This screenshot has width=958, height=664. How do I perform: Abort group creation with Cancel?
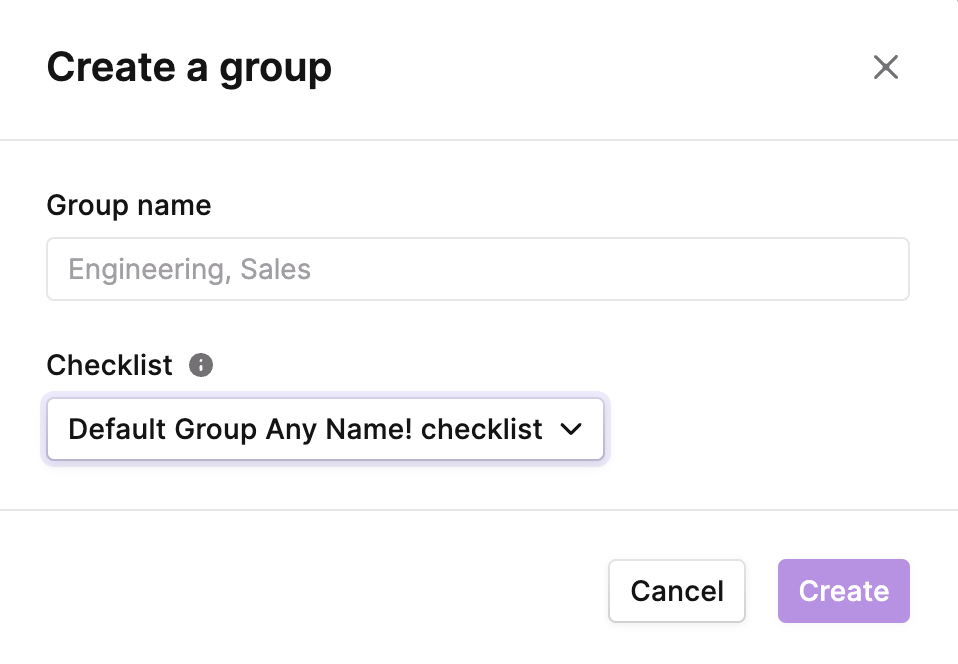pyautogui.click(x=677, y=591)
